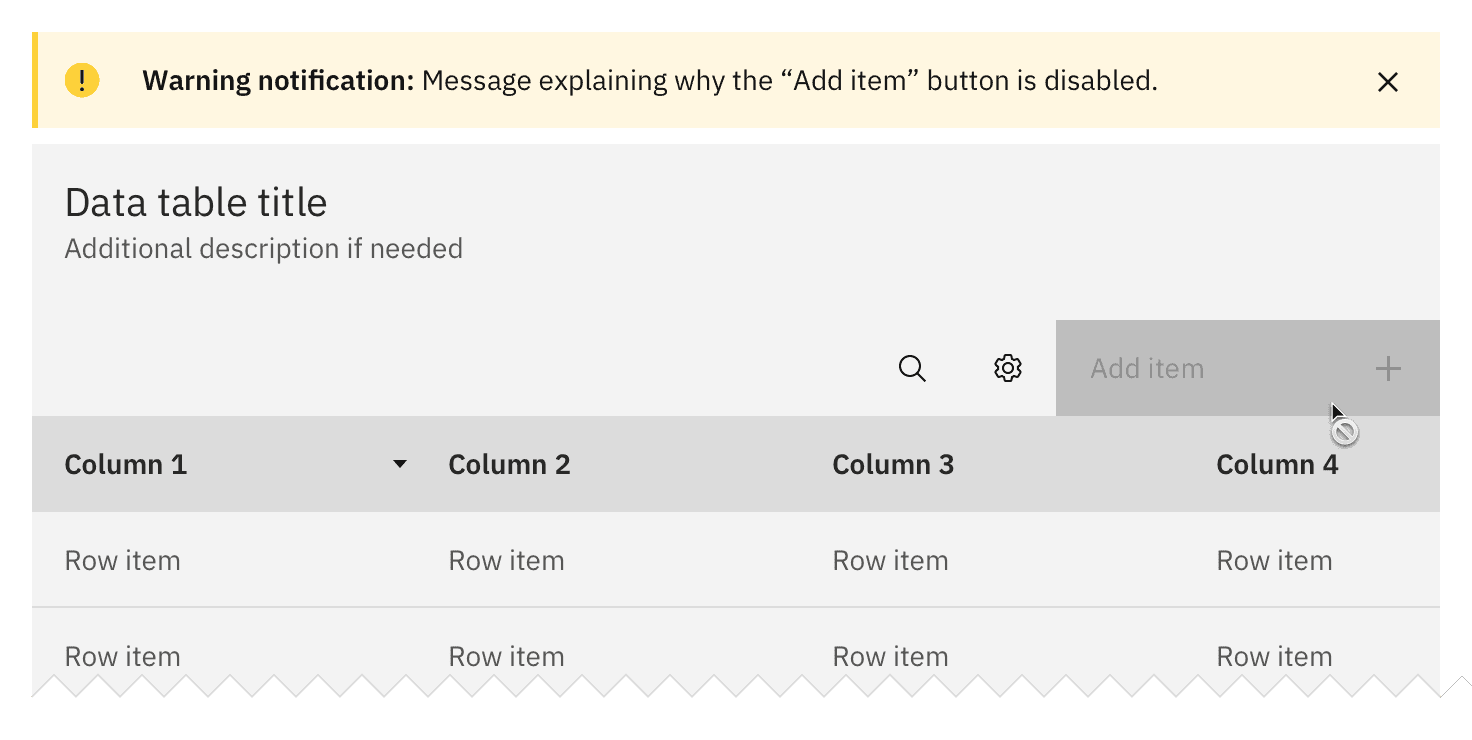The height and width of the screenshot is (740, 1472).
Task: Click the Additional description text
Action: tap(263, 248)
